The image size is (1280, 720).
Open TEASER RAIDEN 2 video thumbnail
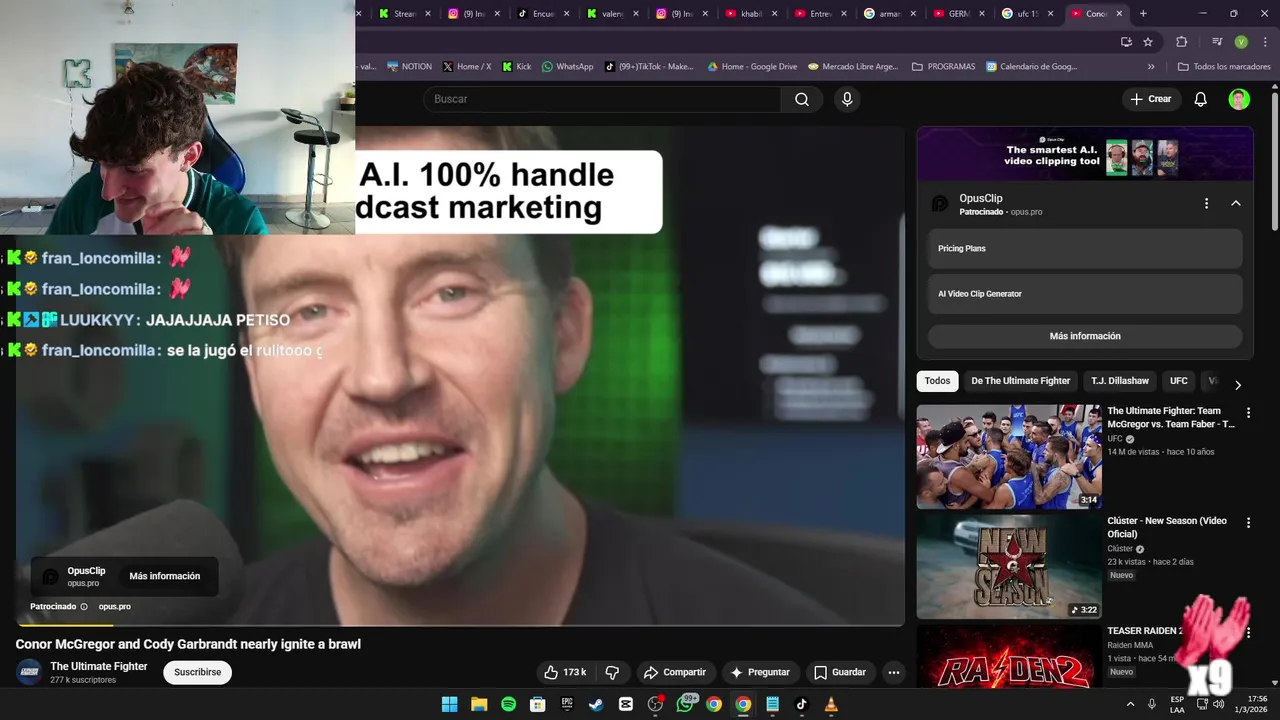[1009, 656]
